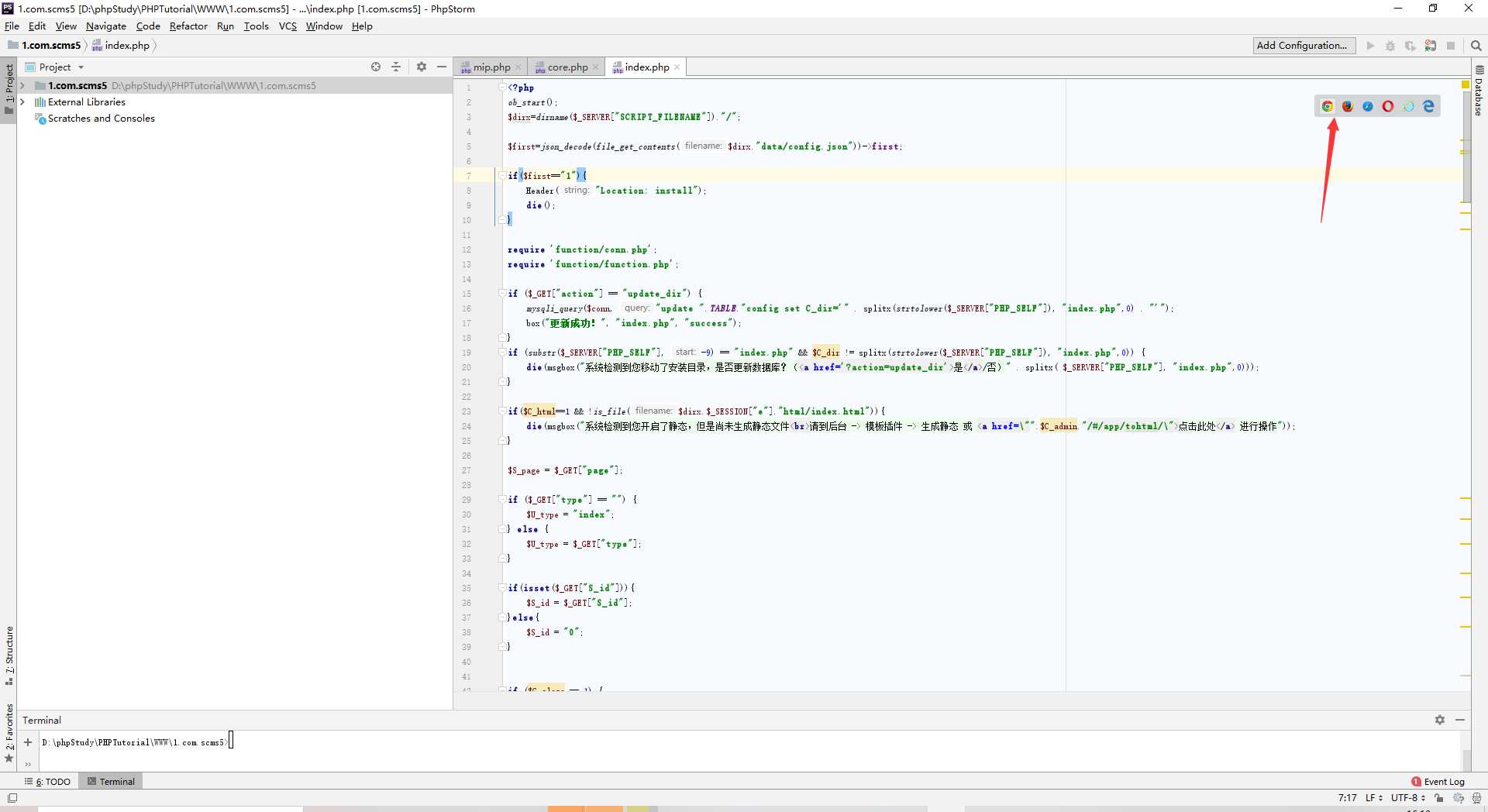Click the Debug bug toolbar icon
Viewport: 1488px width, 812px height.
click(x=1390, y=46)
